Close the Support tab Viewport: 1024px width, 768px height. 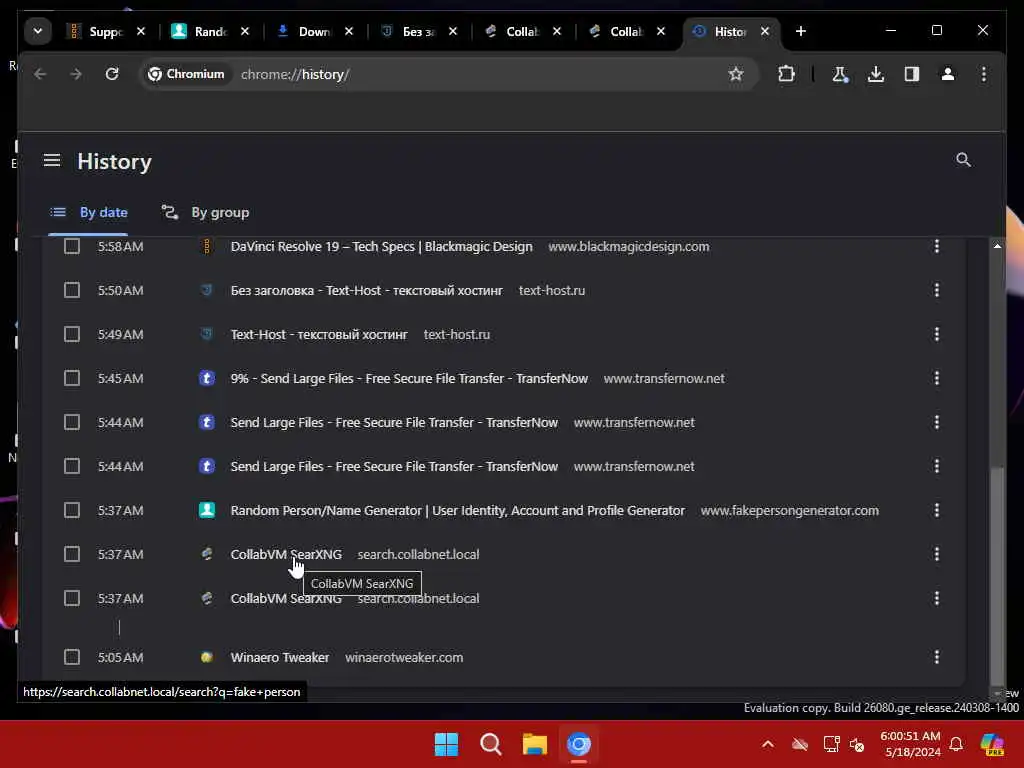coord(141,31)
